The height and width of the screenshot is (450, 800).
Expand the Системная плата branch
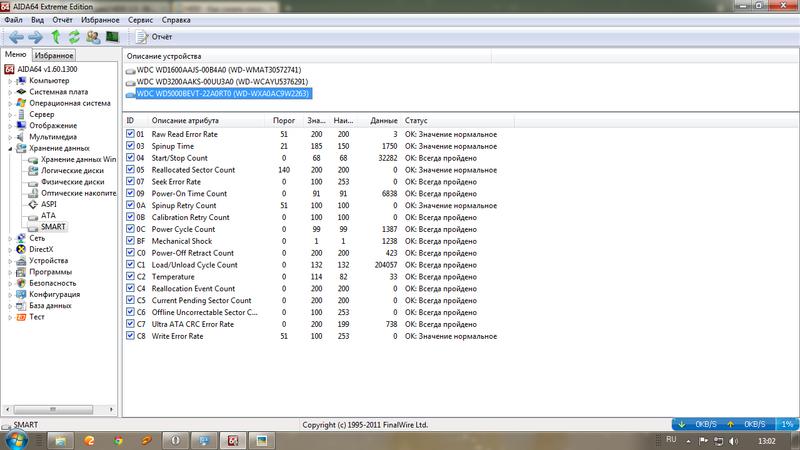[10, 92]
